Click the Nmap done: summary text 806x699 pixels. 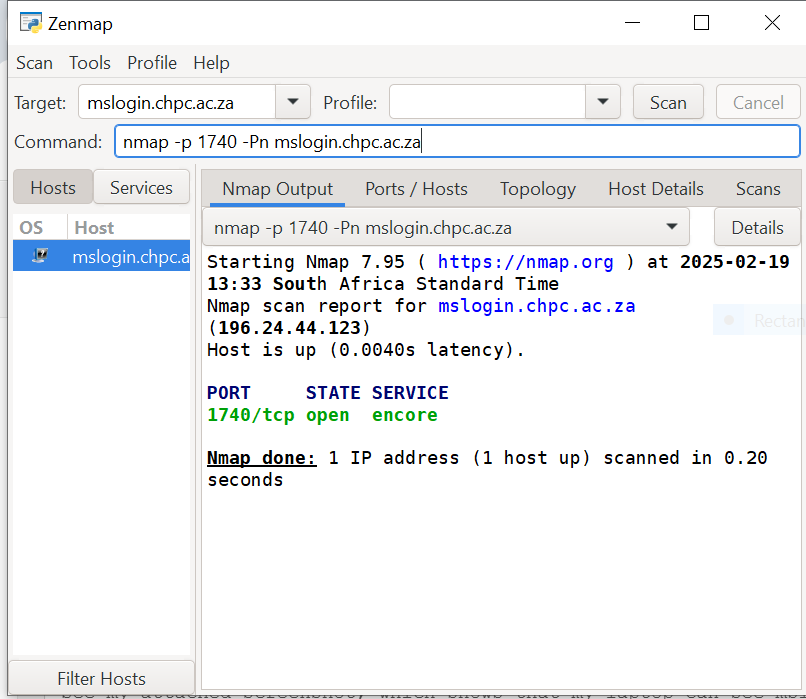click(262, 457)
